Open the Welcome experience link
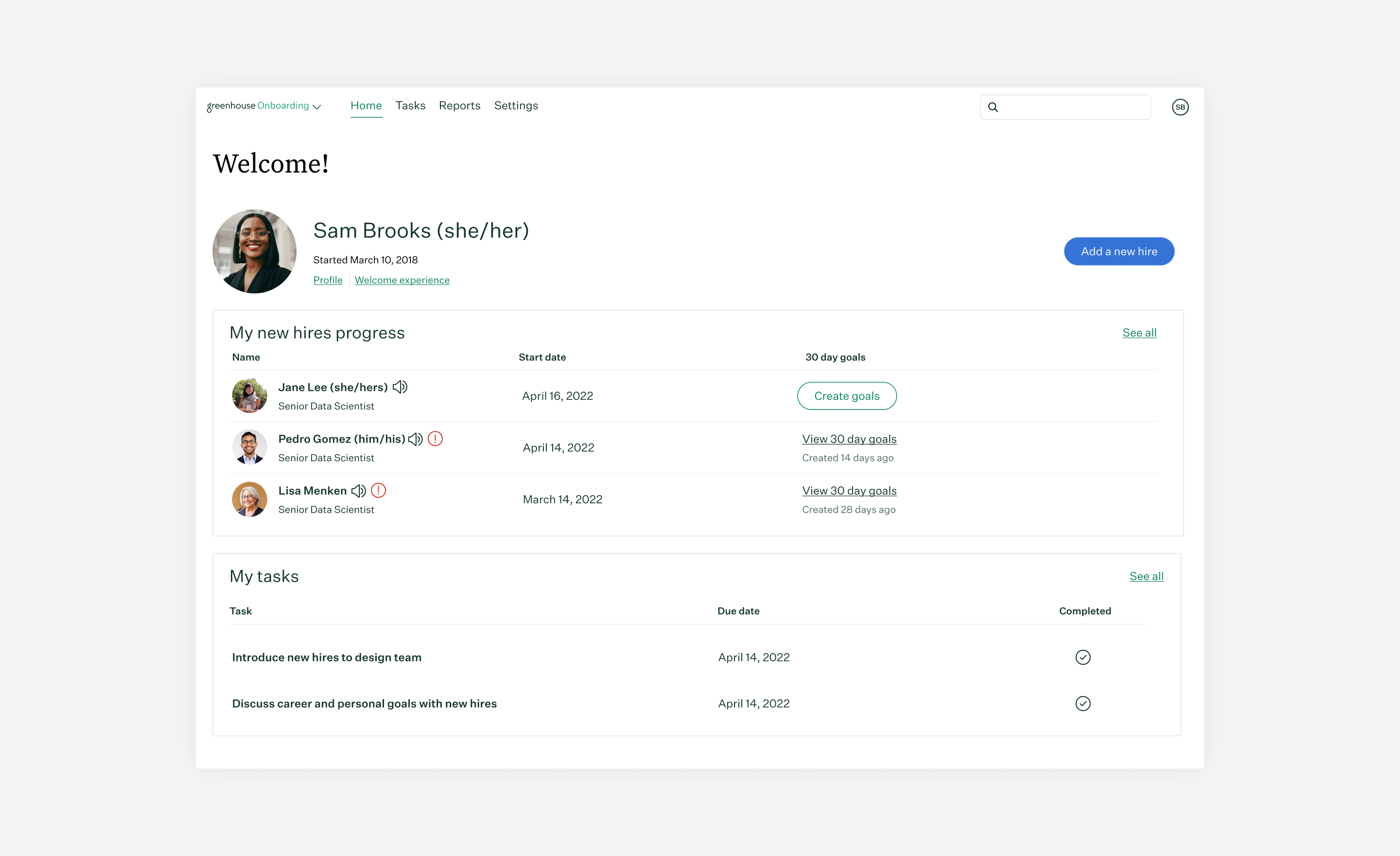Screen dimensions: 1400x856 coord(402,280)
